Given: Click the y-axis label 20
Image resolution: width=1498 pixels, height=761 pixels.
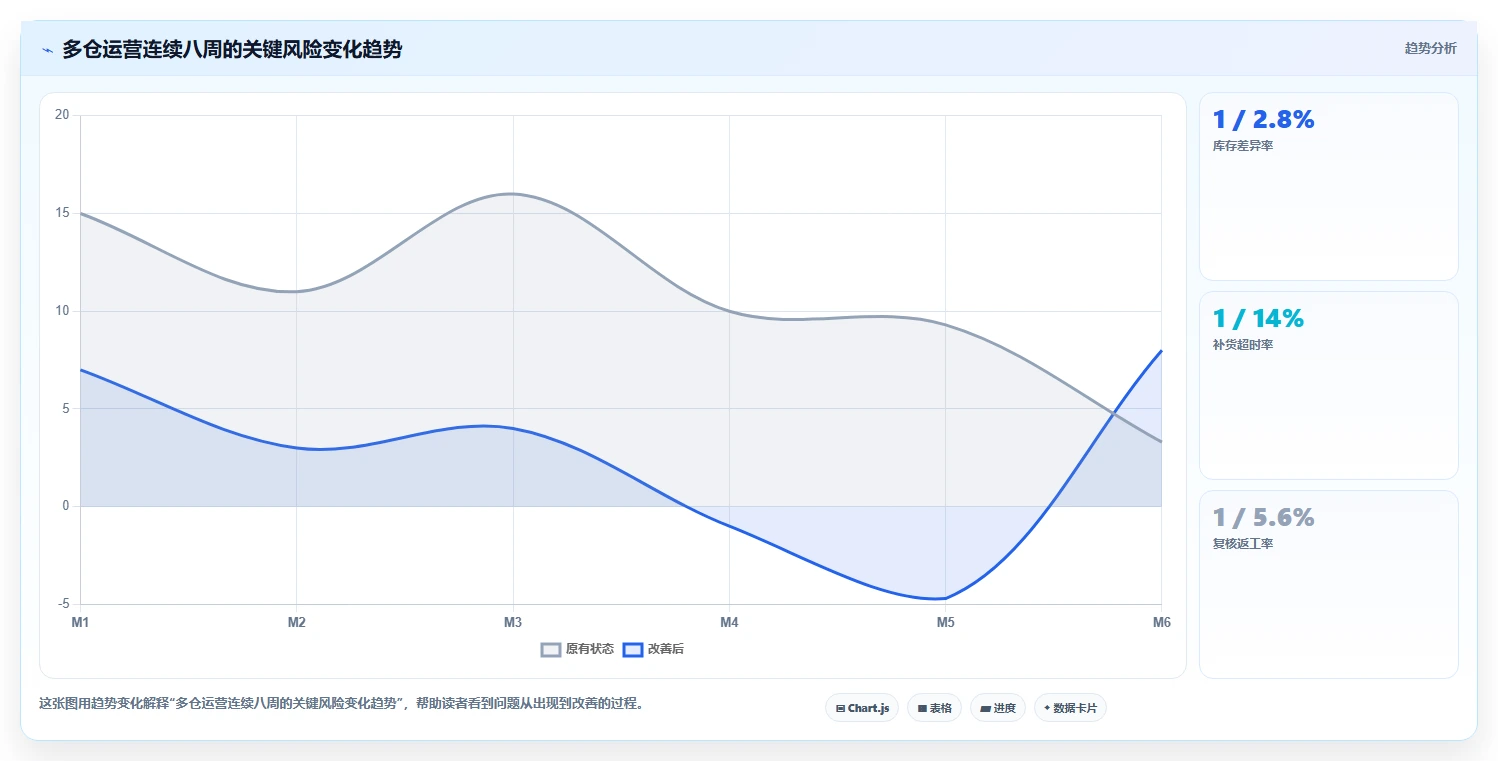Looking at the screenshot, I should [62, 115].
